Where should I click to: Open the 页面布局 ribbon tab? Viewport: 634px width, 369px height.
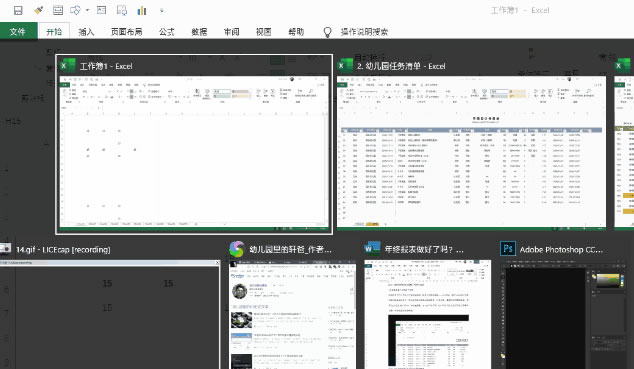[x=126, y=32]
